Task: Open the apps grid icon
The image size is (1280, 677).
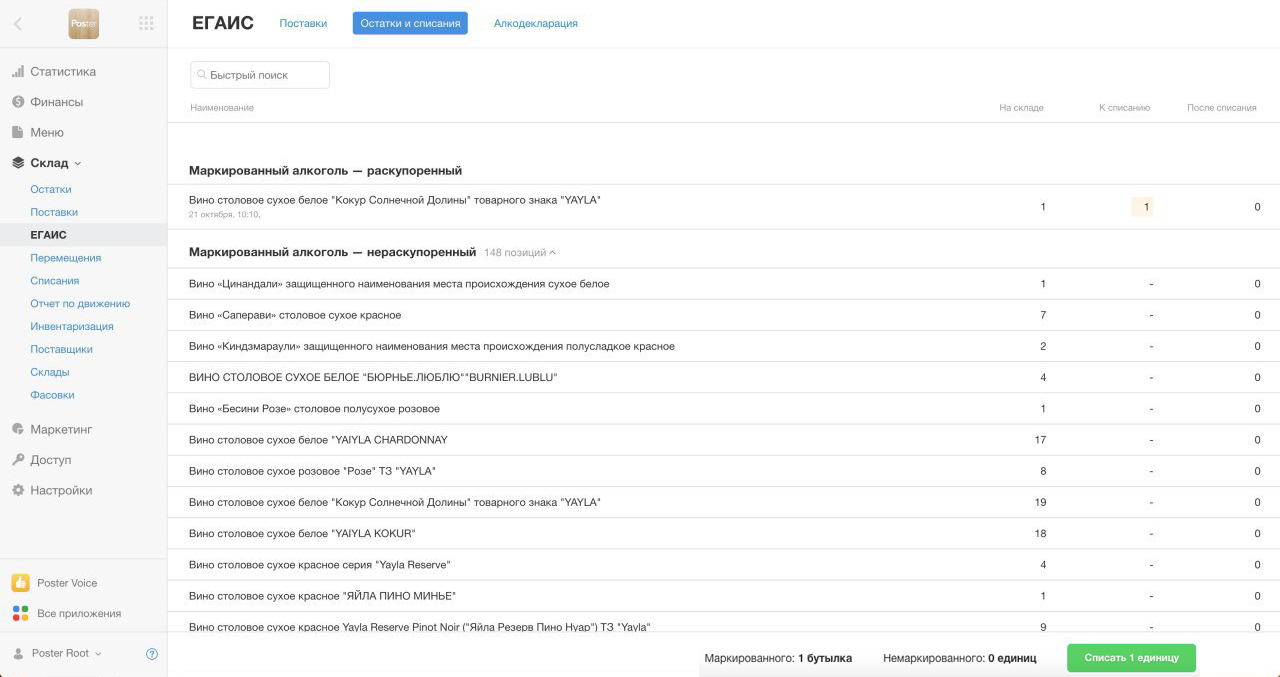Action: [x=146, y=23]
